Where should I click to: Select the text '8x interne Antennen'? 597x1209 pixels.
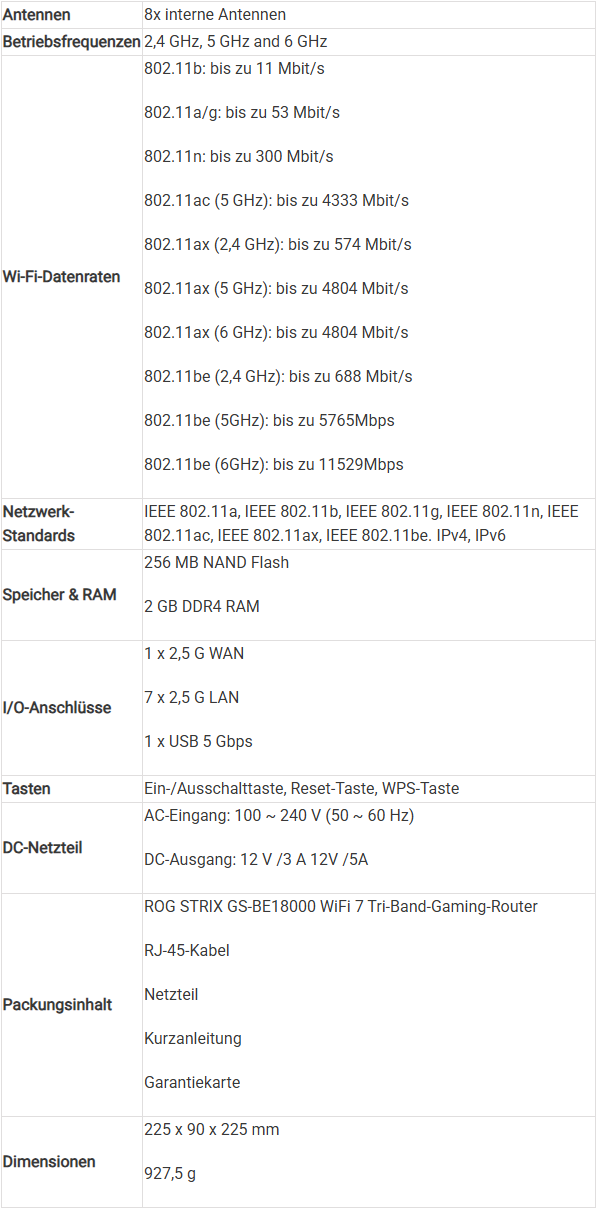pos(215,14)
